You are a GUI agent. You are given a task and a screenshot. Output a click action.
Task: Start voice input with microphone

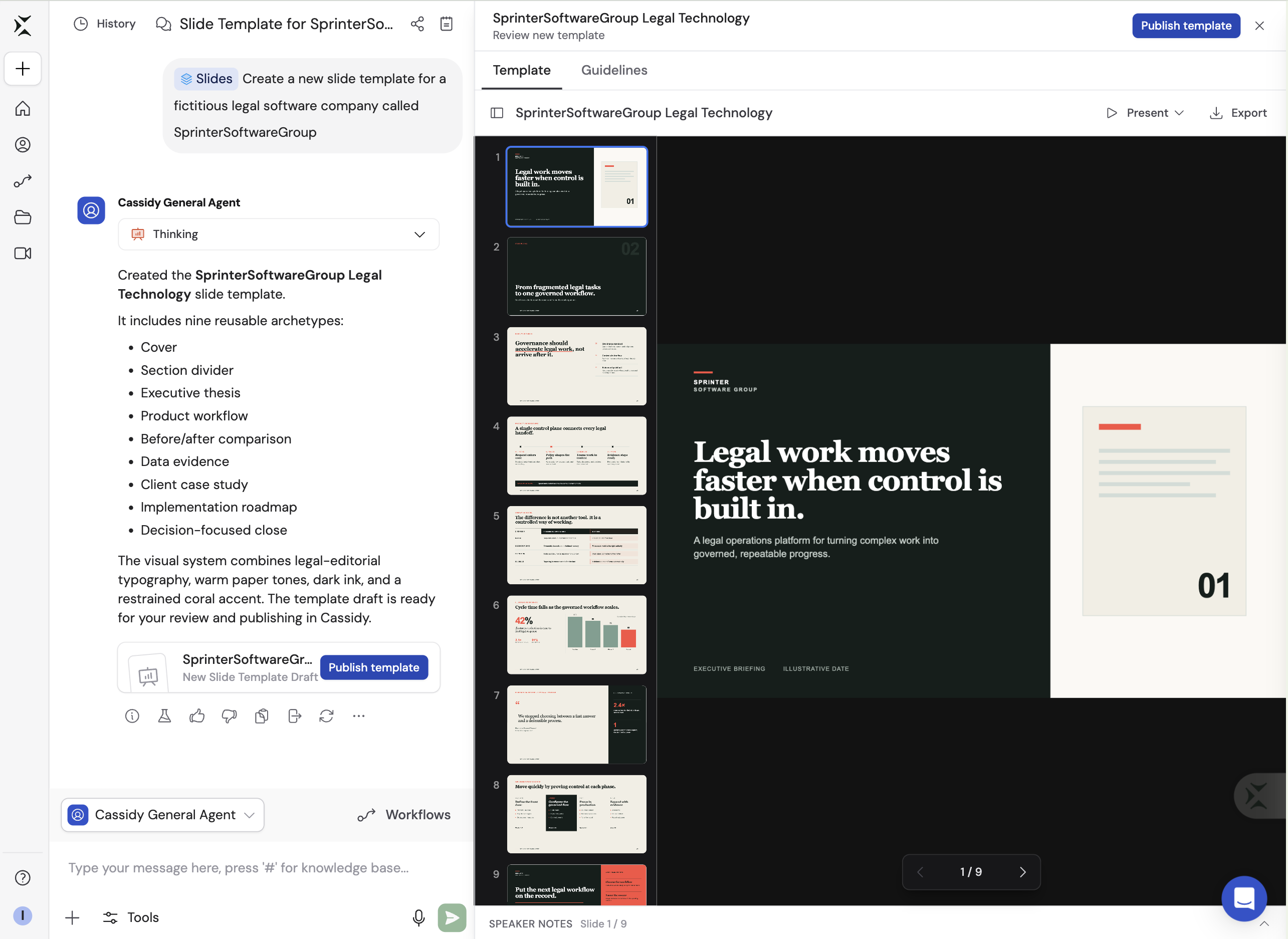click(x=418, y=917)
